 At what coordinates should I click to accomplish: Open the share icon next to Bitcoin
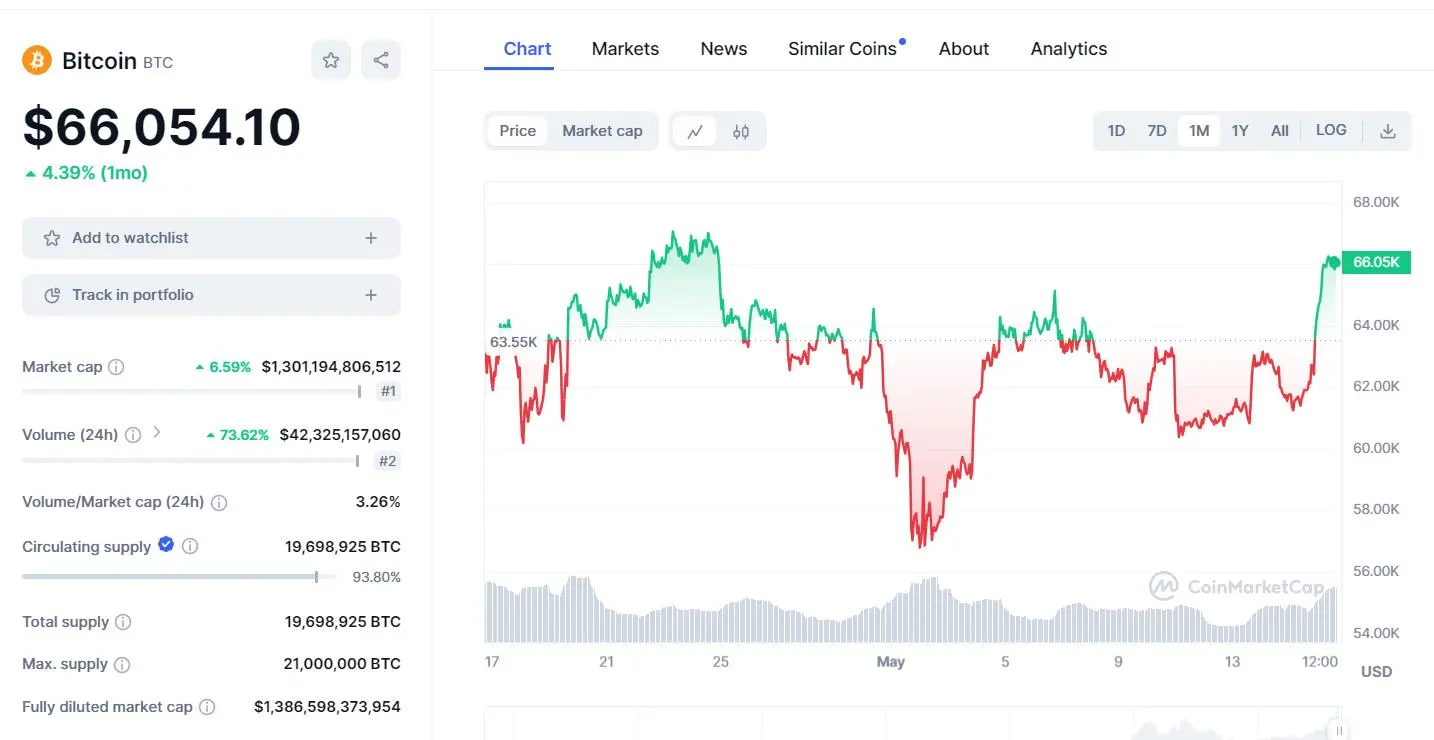tap(381, 60)
